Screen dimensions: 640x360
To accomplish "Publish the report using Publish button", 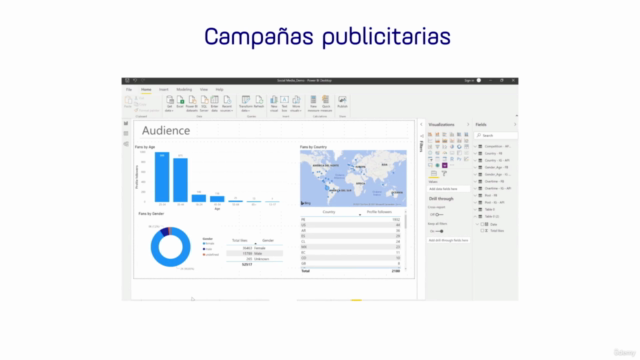I will point(342,102).
